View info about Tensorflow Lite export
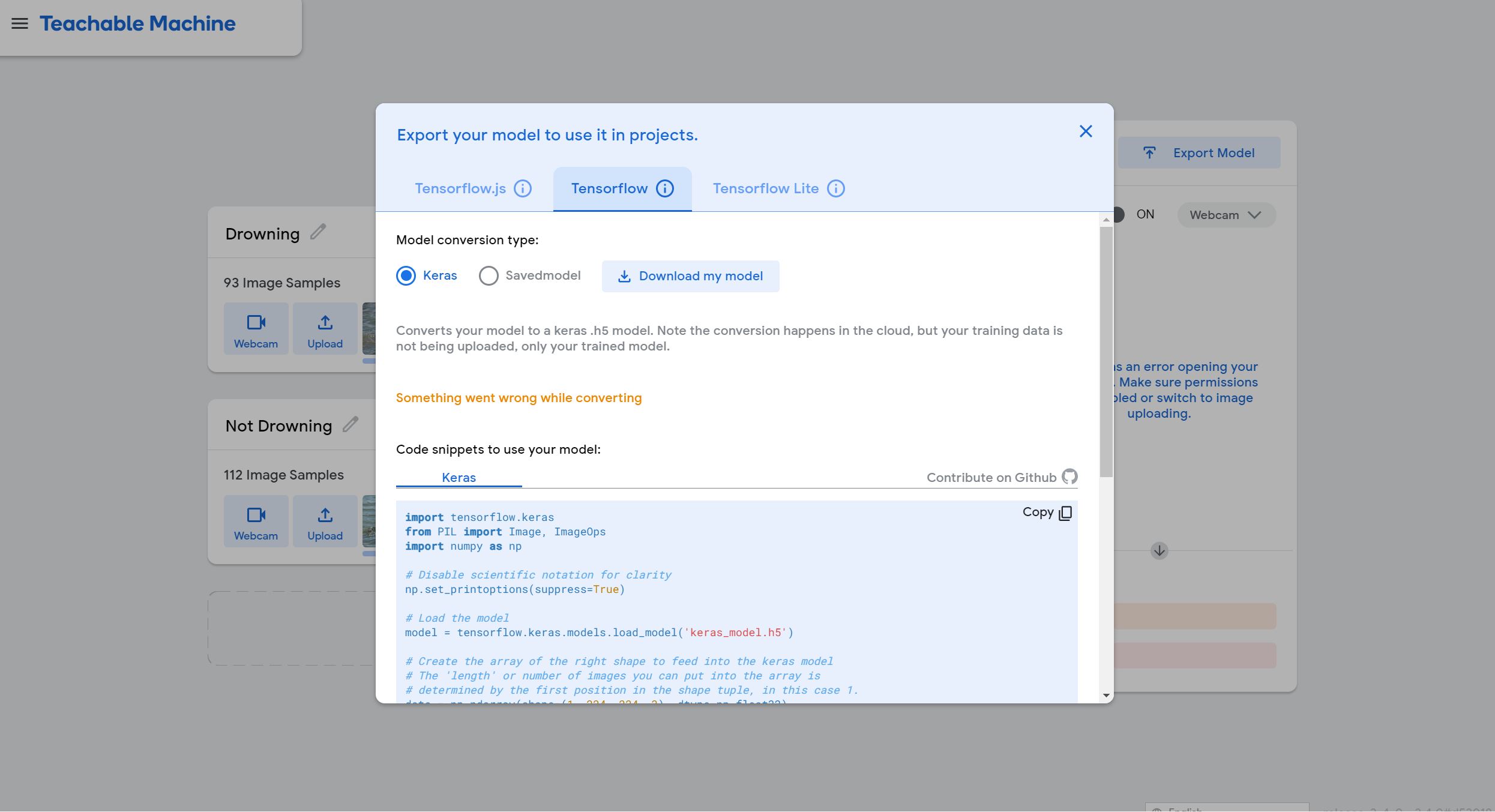This screenshot has width=1495, height=812. click(x=836, y=188)
